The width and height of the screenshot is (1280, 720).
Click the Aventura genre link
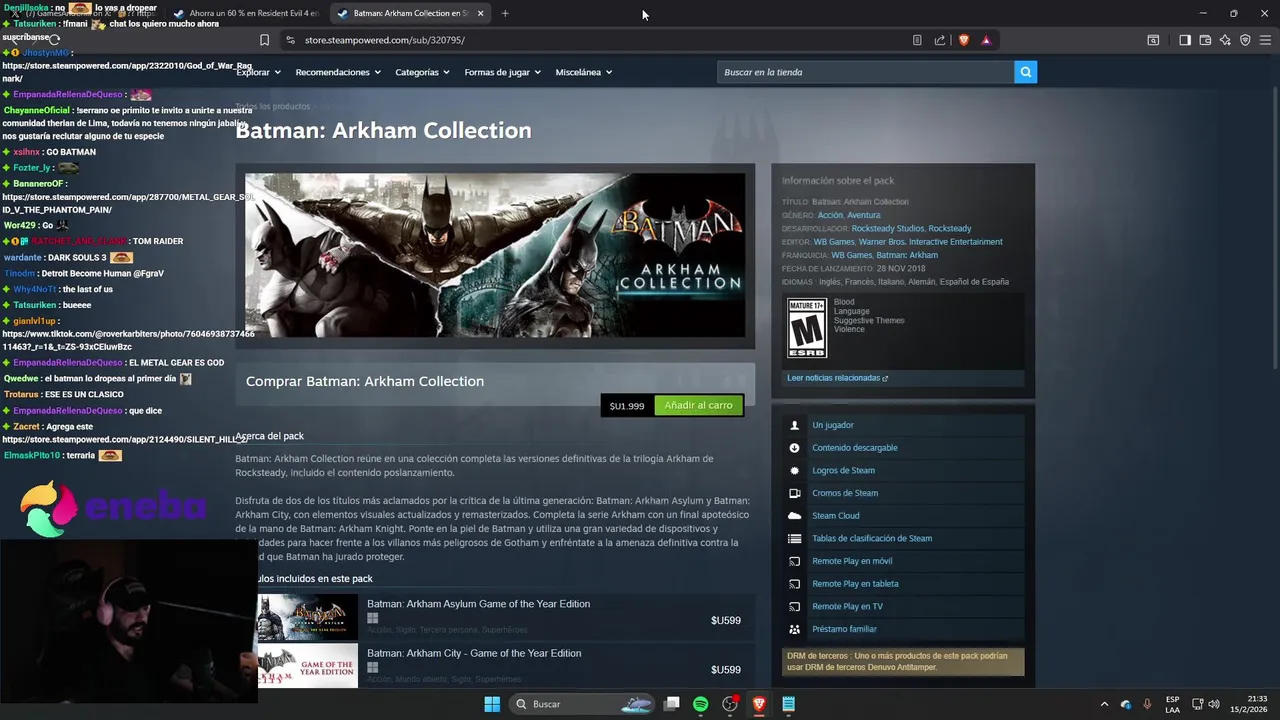pos(864,215)
